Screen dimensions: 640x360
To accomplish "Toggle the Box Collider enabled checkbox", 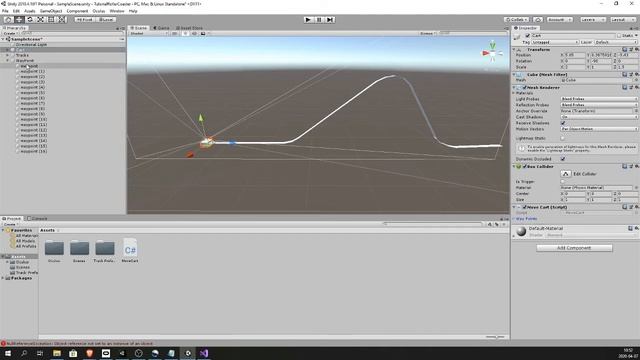I will pos(524,166).
